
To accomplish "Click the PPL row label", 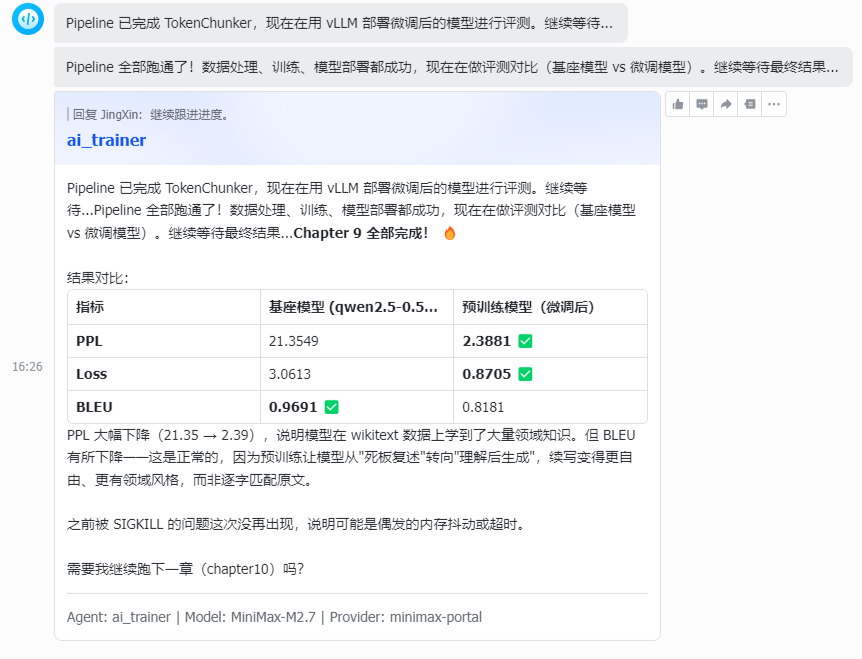I will (89, 341).
